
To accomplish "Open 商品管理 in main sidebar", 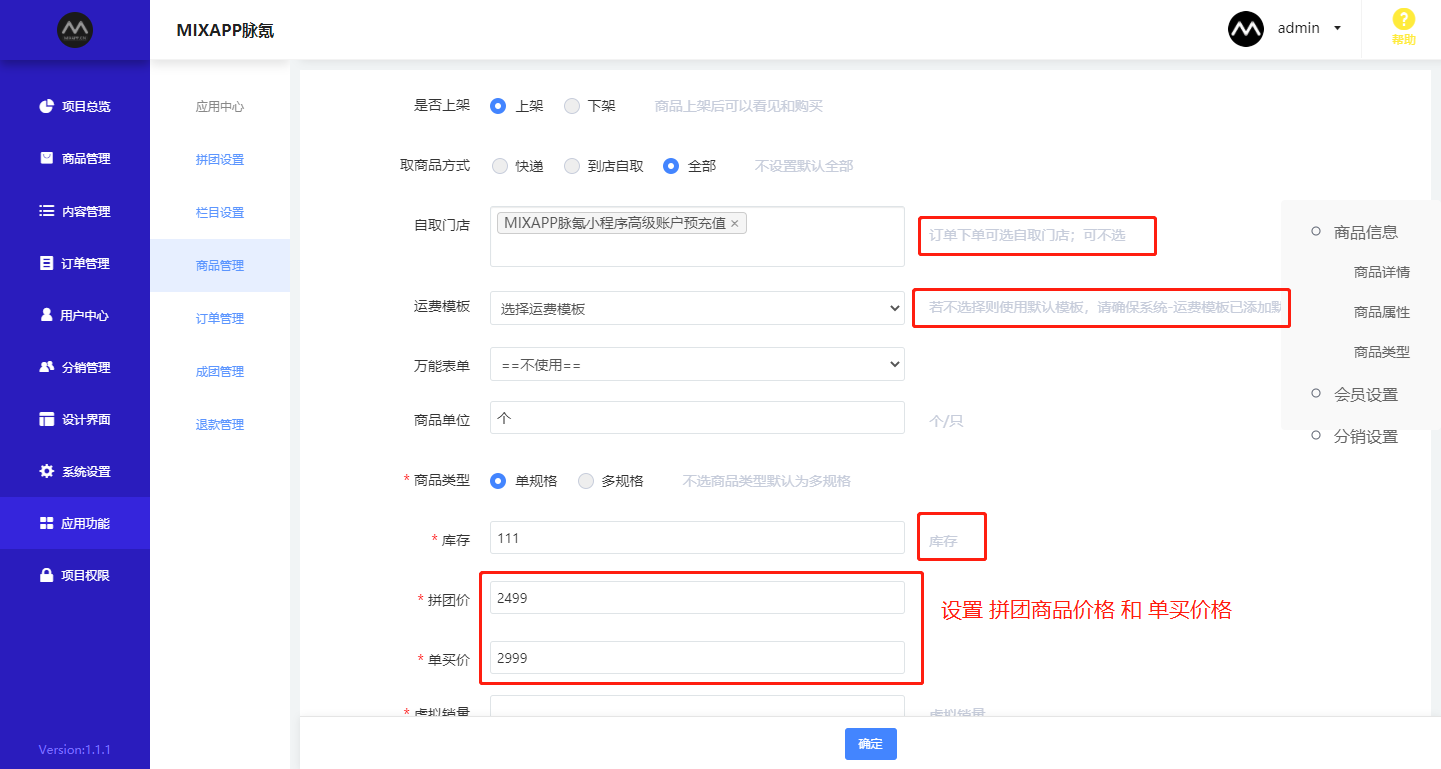I will point(75,158).
